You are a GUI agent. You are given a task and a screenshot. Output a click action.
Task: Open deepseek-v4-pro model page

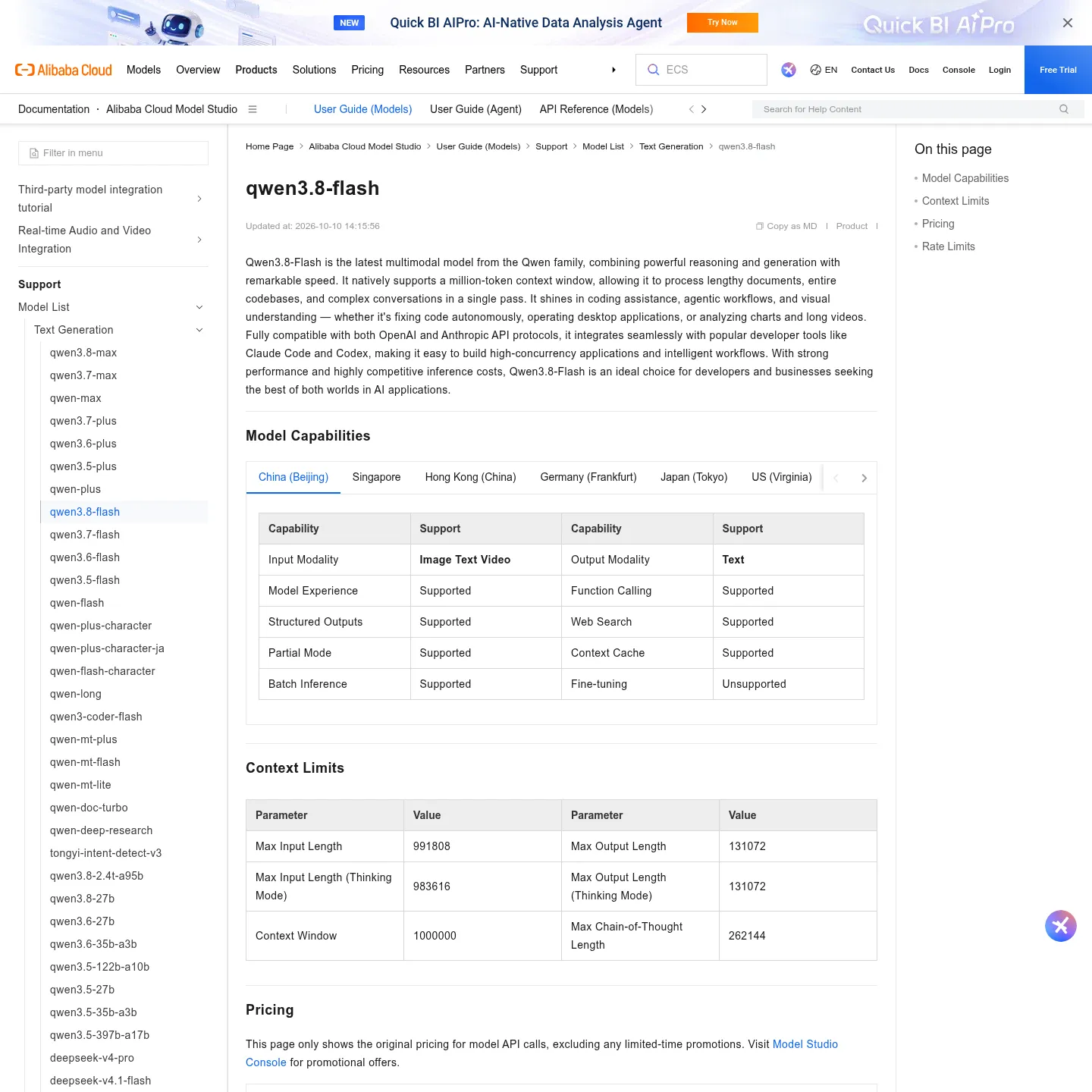coord(92,1058)
